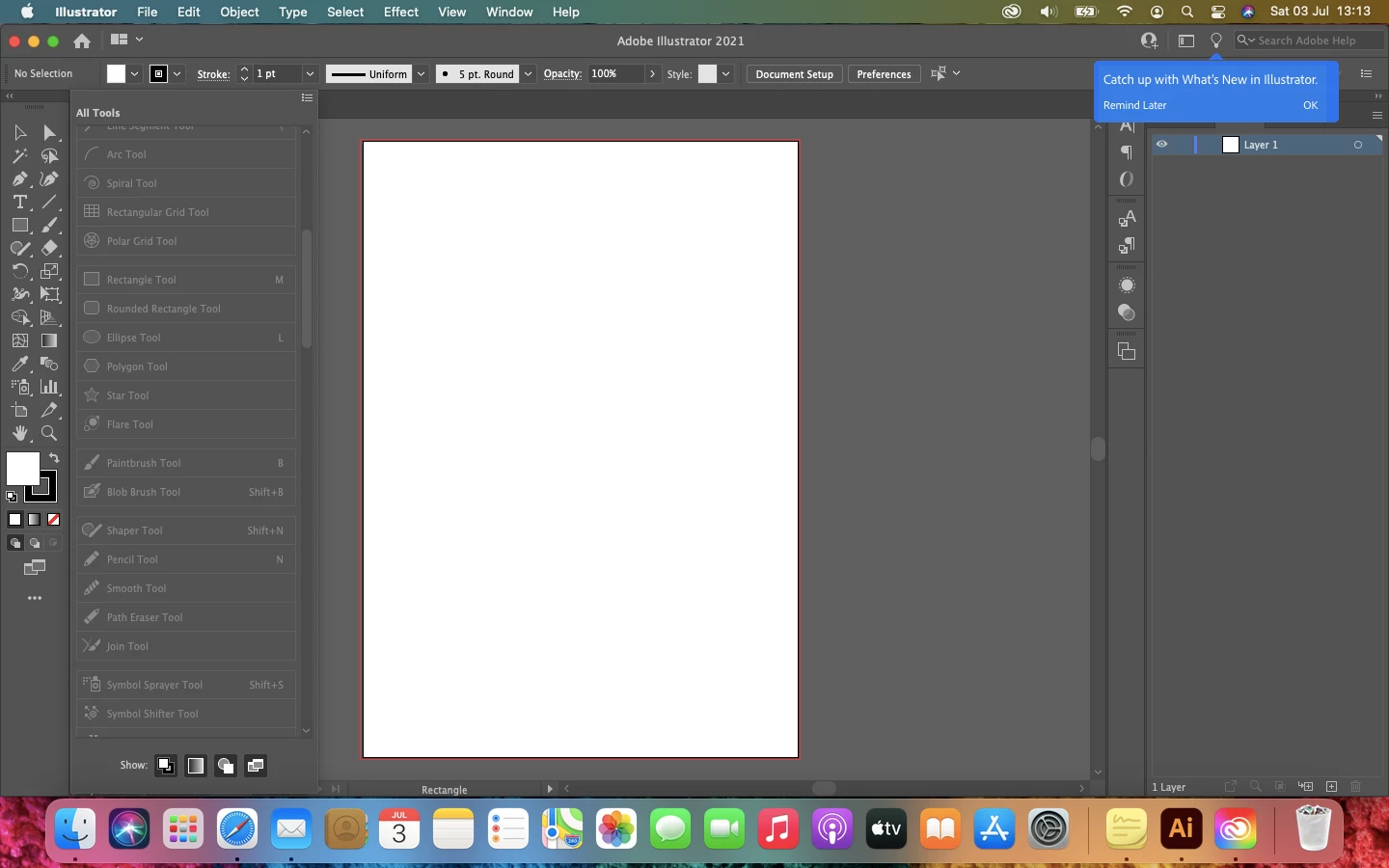Show screen mode controls in All Tools
This screenshot has height=868, width=1389.
click(x=256, y=766)
